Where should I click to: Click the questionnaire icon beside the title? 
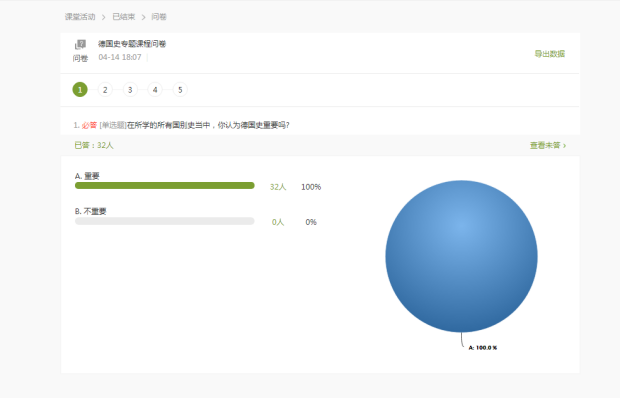point(80,44)
